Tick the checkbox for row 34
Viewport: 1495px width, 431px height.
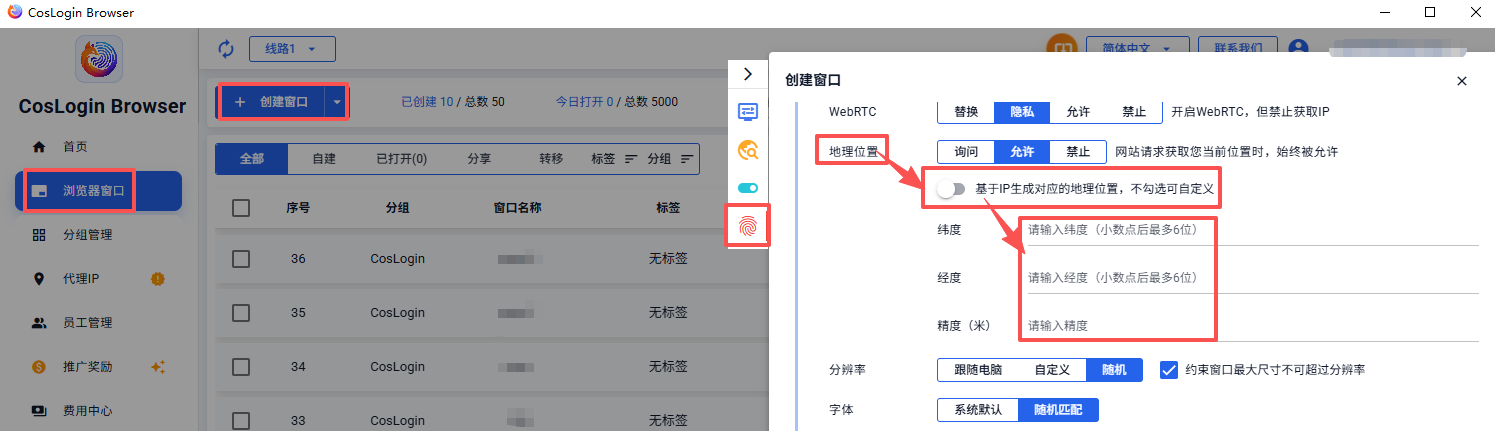click(241, 366)
